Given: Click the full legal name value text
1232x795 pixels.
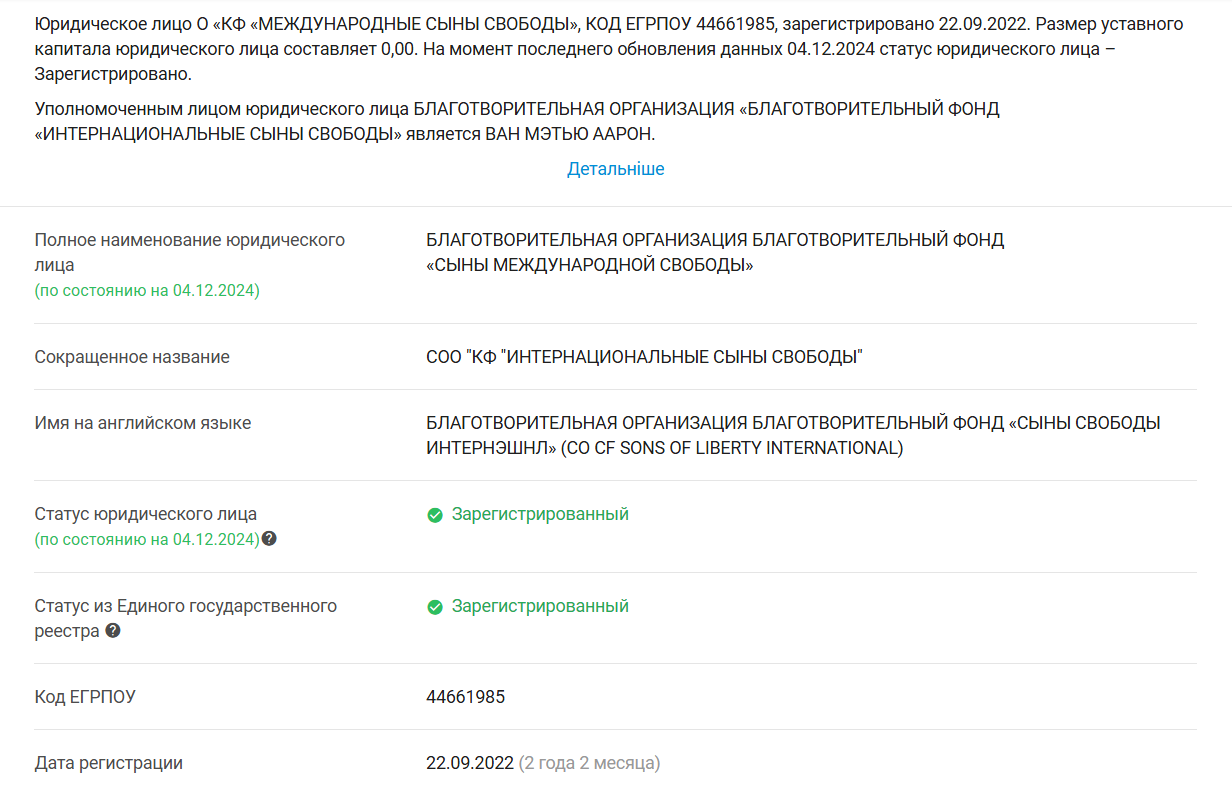Looking at the screenshot, I should tap(714, 252).
